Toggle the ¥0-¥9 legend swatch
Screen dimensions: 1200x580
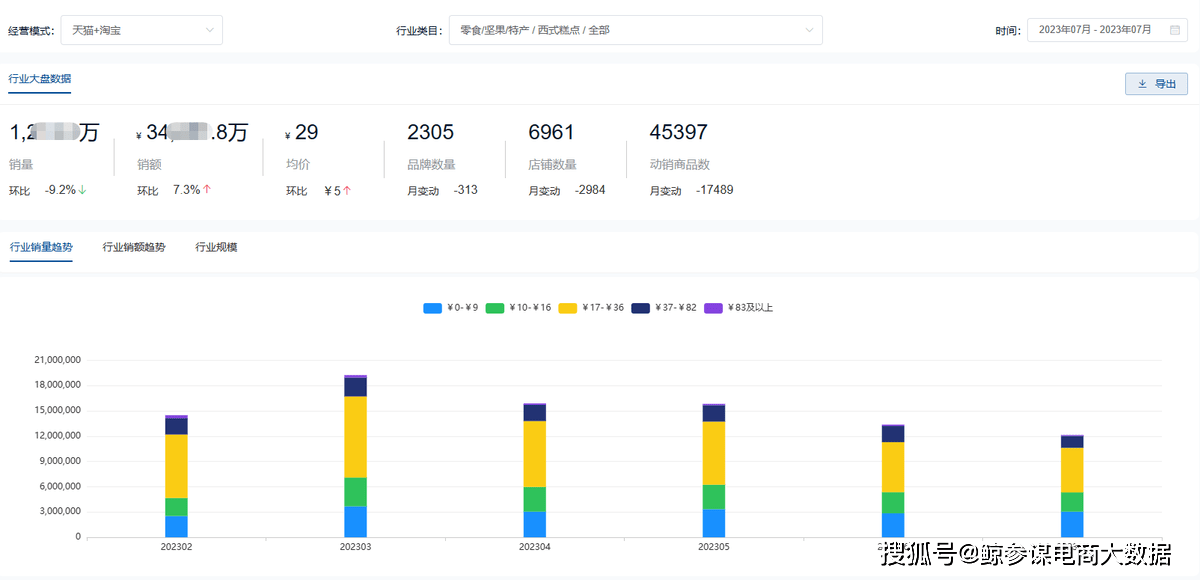pos(433,308)
